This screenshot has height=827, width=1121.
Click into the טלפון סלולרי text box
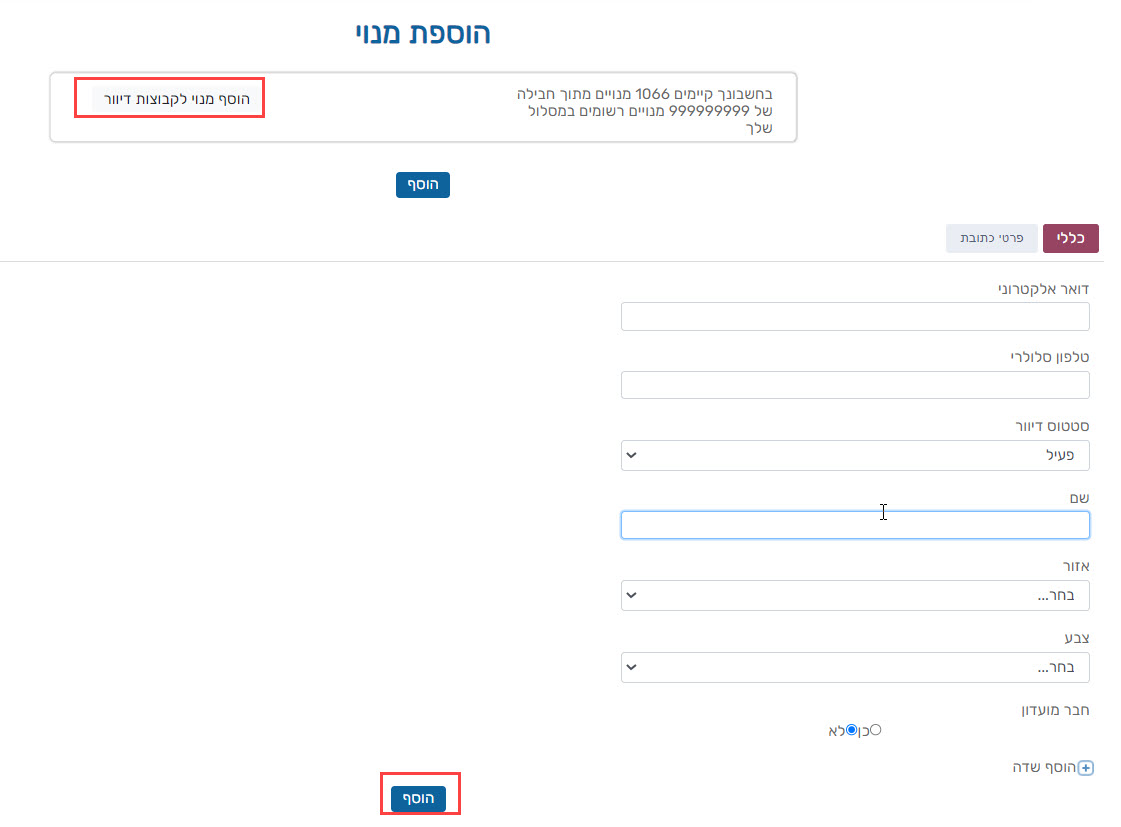coord(855,385)
